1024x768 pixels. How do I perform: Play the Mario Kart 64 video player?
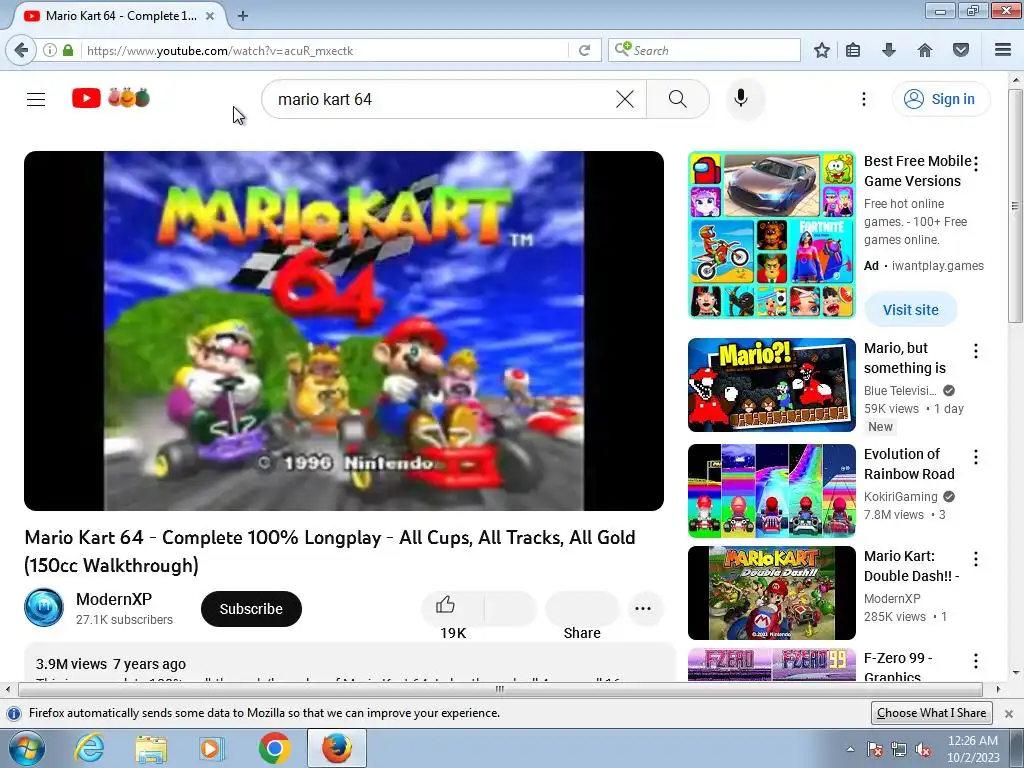[x=344, y=331]
